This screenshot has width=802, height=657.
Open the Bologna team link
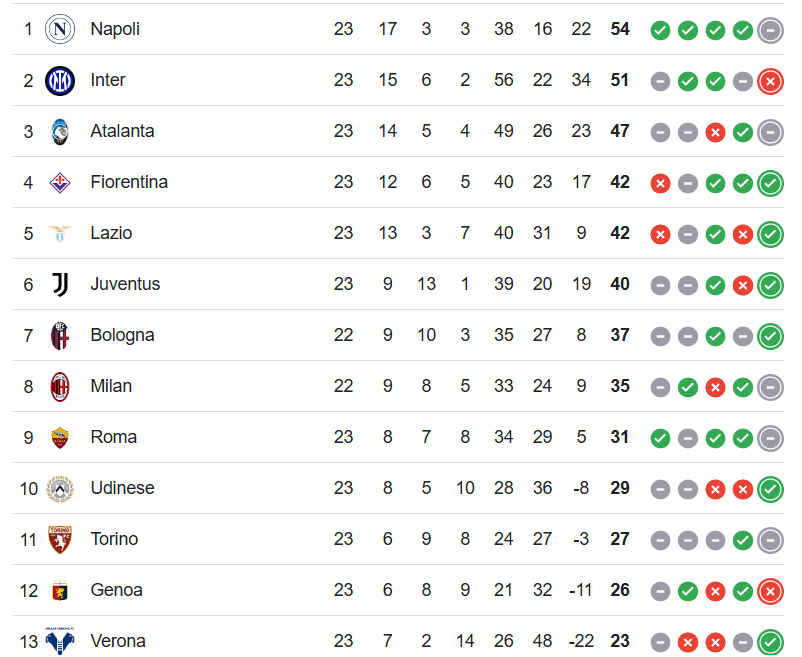click(122, 335)
